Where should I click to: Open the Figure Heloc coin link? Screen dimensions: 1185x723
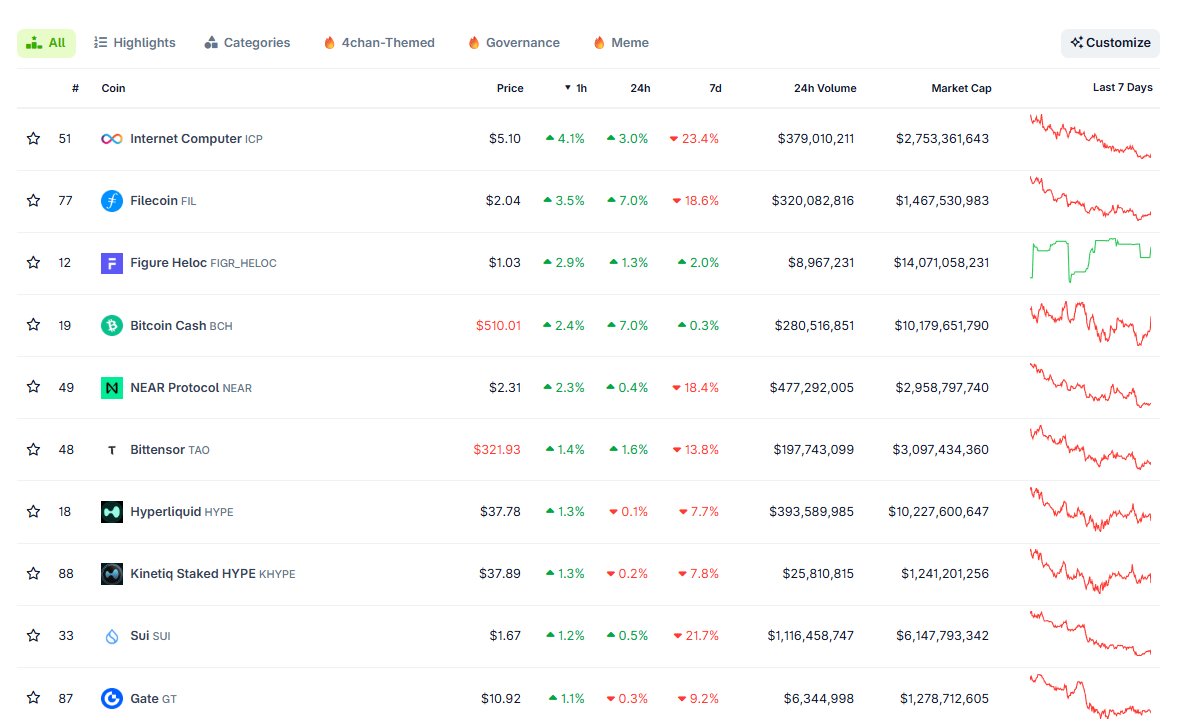click(203, 263)
